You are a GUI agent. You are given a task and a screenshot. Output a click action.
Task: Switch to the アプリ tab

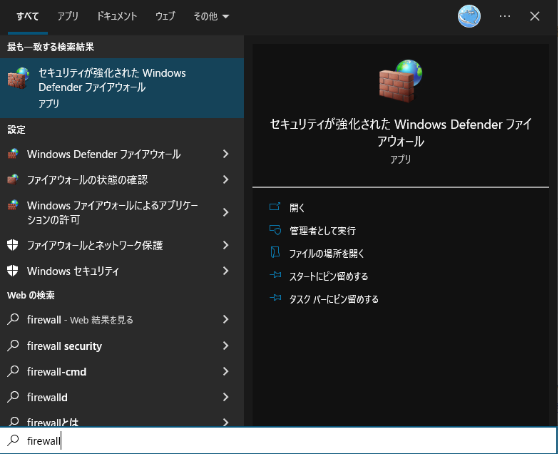tap(68, 16)
